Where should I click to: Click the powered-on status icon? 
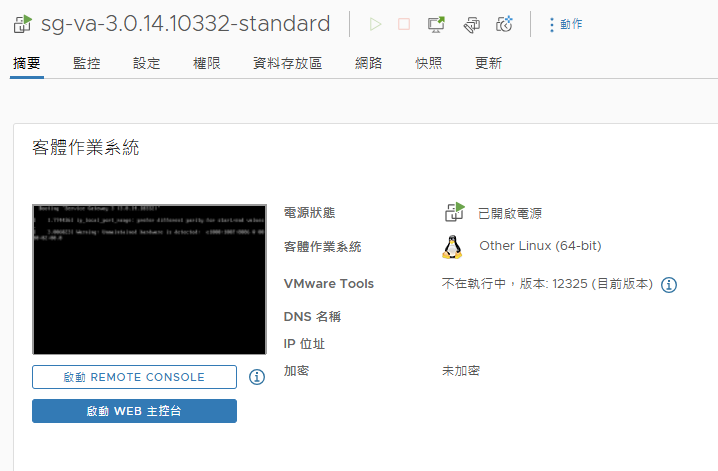(x=455, y=212)
